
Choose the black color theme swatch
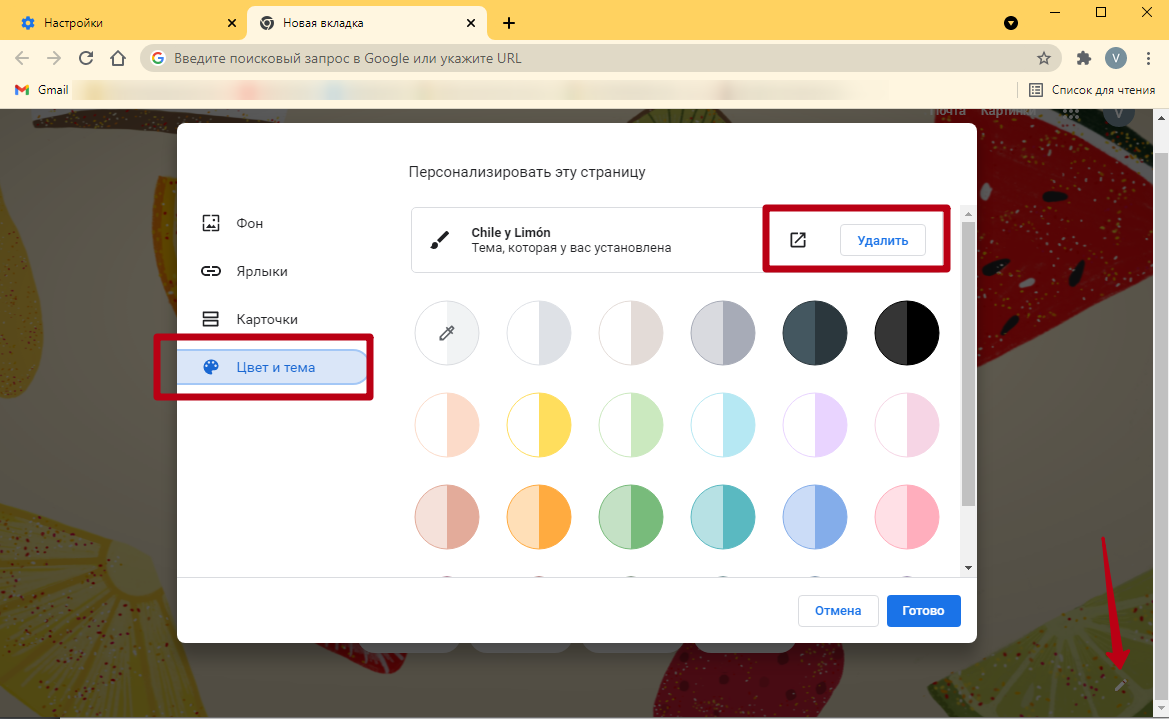pyautogui.click(x=907, y=332)
